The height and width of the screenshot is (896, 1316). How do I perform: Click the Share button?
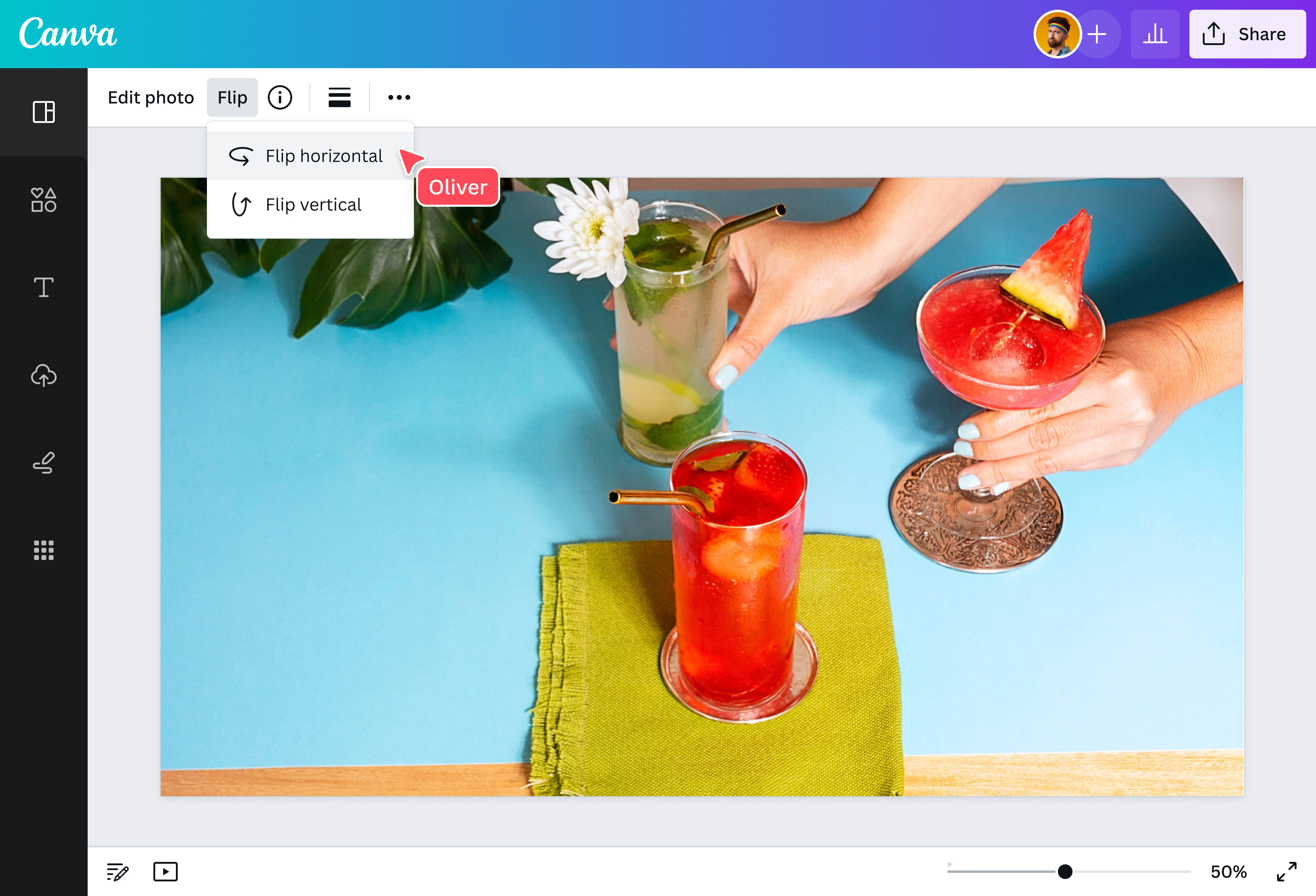1248,34
